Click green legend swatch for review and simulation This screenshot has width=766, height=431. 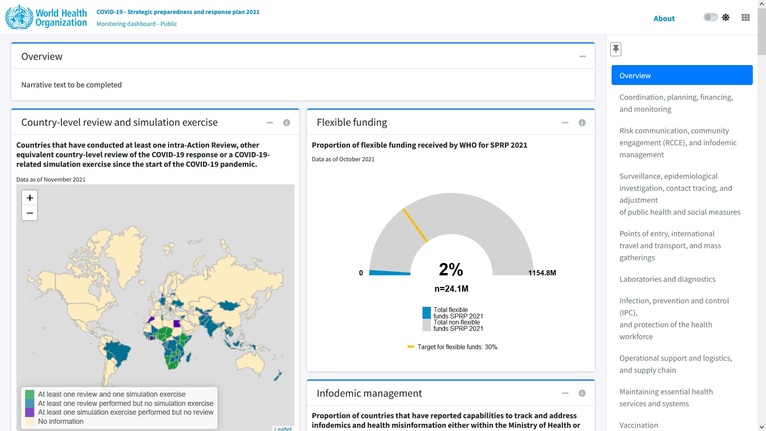[x=29, y=394]
